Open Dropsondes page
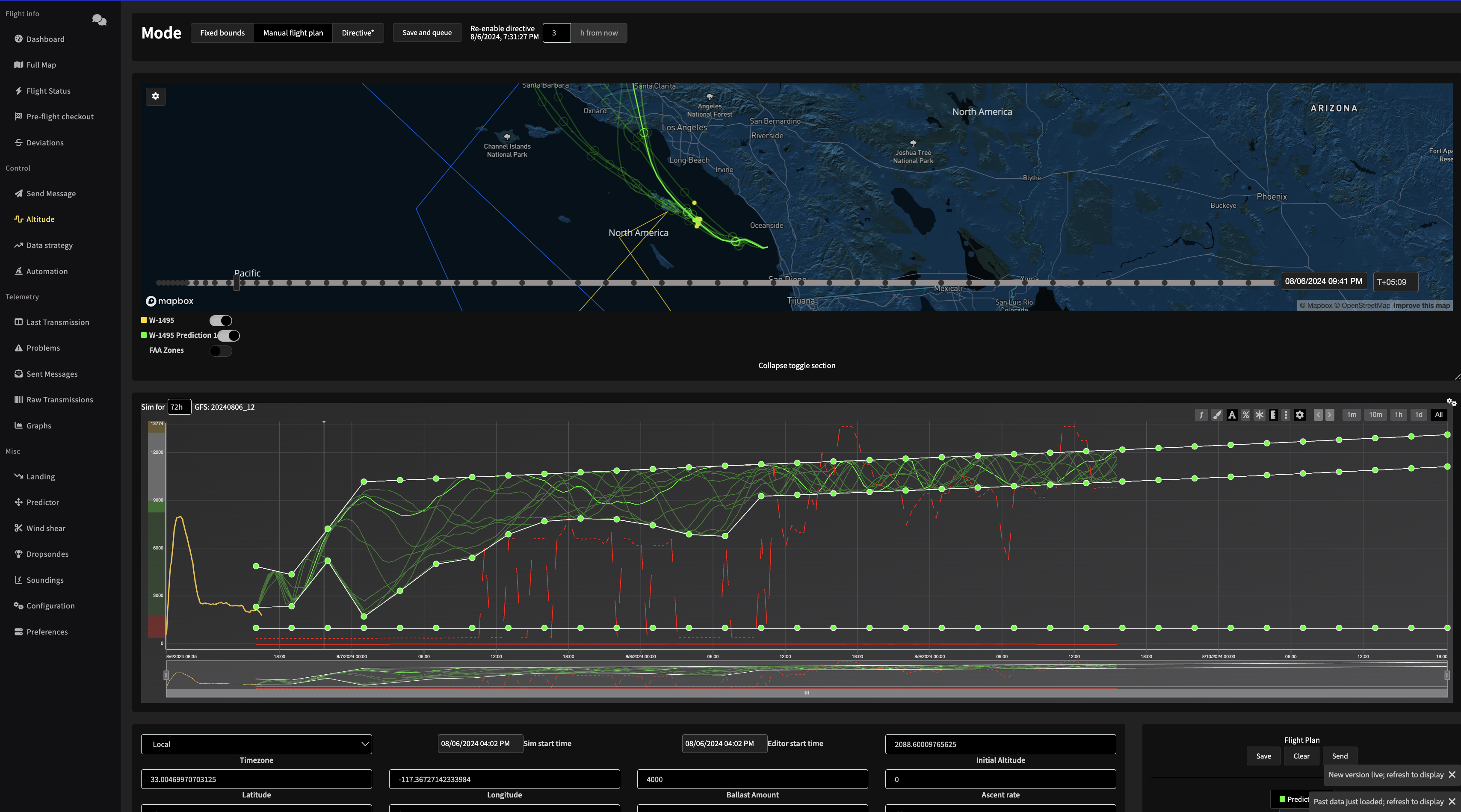 tap(47, 554)
